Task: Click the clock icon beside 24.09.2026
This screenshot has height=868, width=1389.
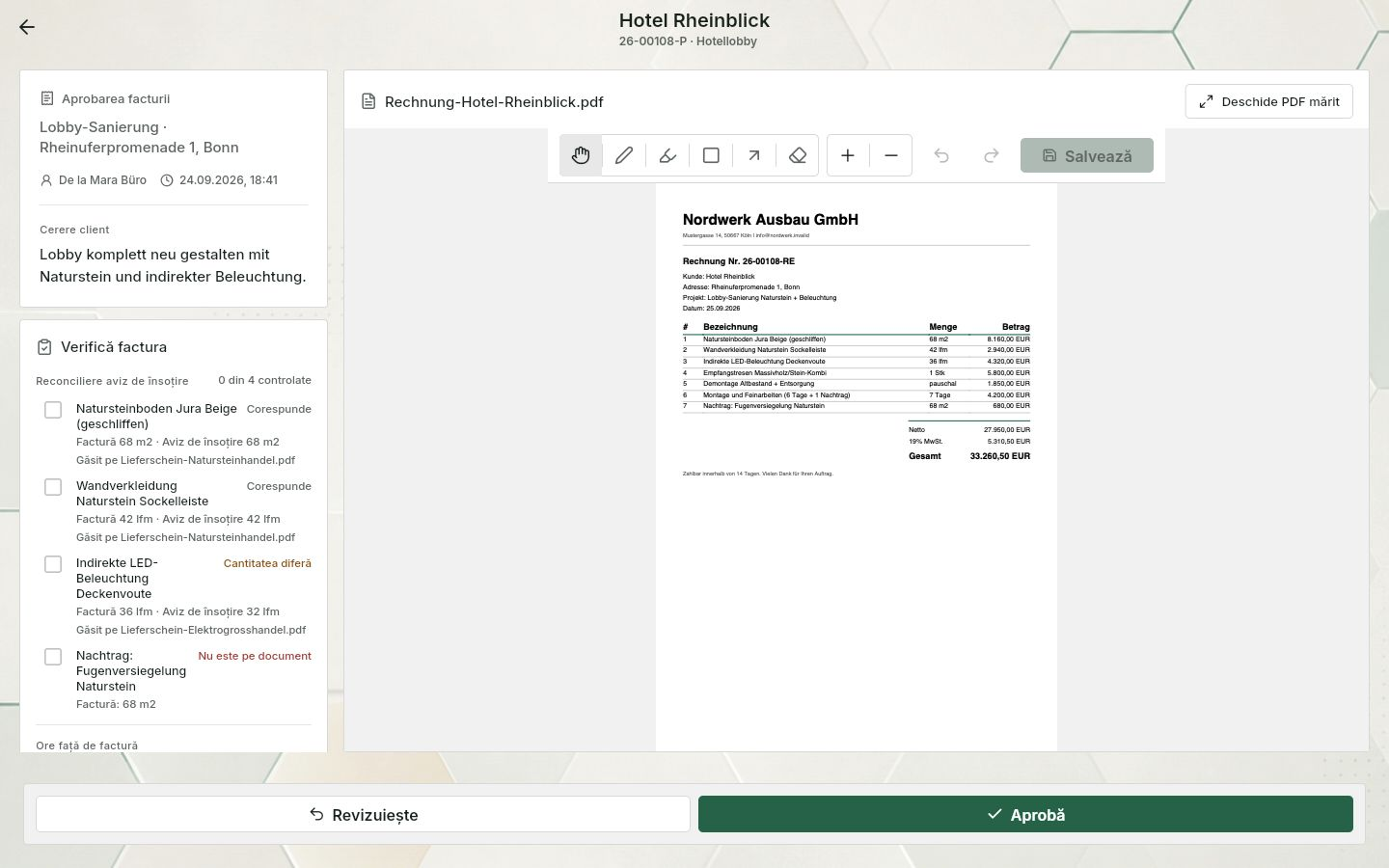Action: (x=167, y=180)
